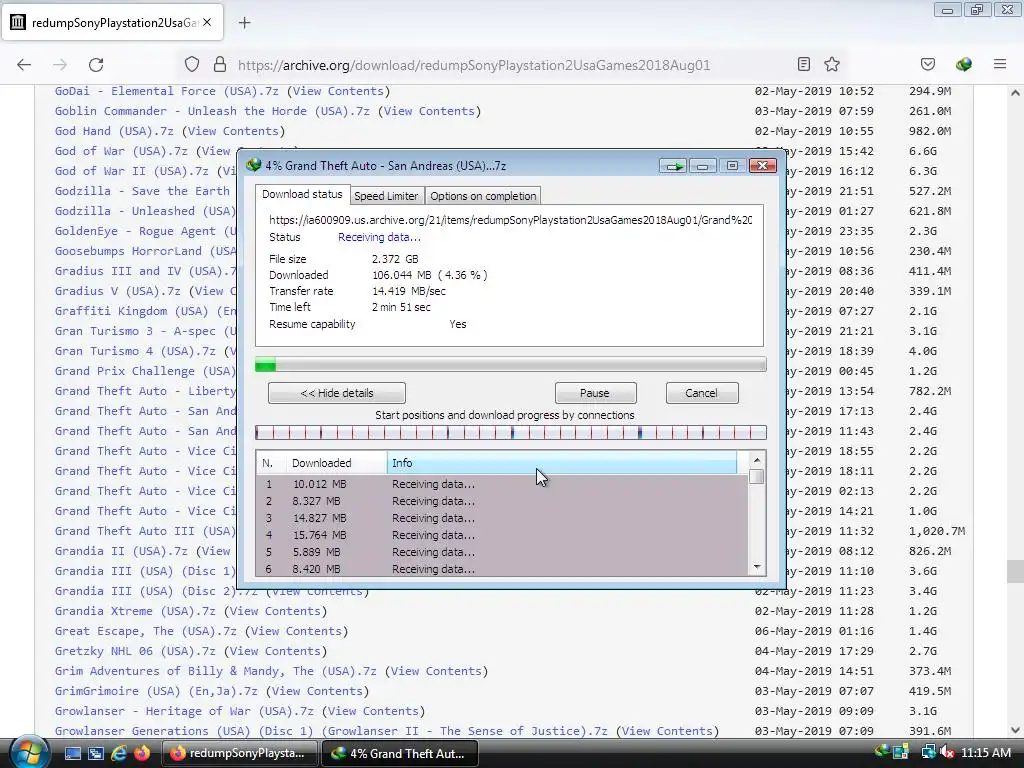This screenshot has height=768, width=1024.
Task: Select connection row 3 with 14.827 MB
Action: click(x=502, y=518)
